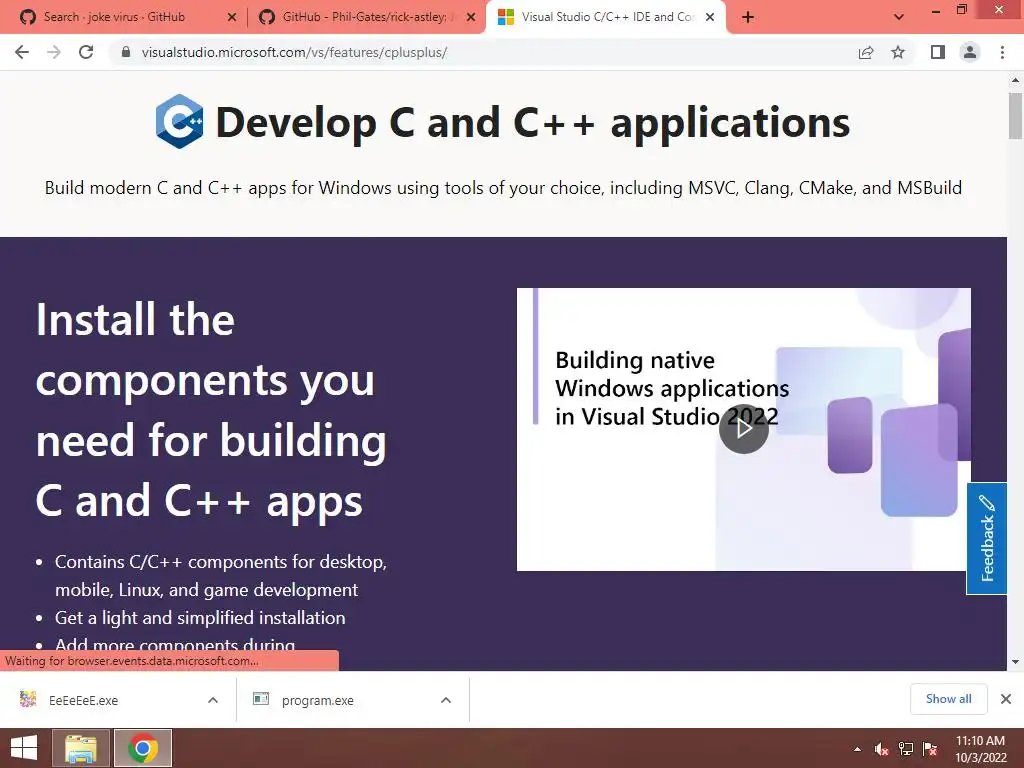This screenshot has width=1024, height=768.
Task: Click the address bar URL field
Action: (x=490, y=52)
